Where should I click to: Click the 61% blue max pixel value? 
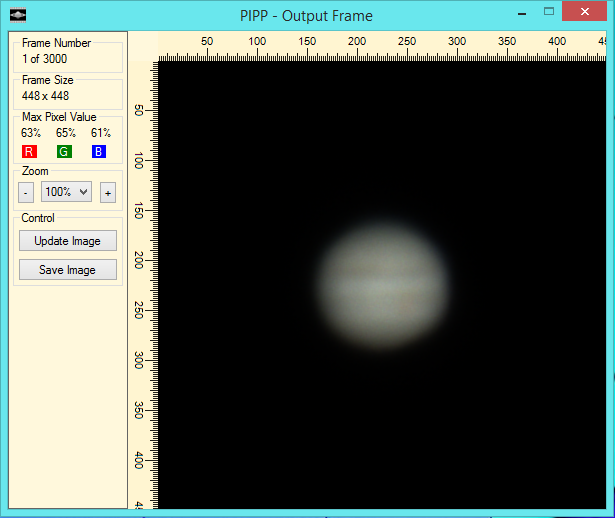point(101,133)
